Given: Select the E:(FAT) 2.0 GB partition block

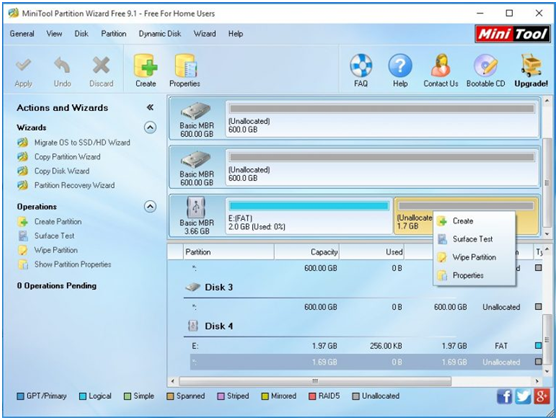Looking at the screenshot, I should 309,216.
